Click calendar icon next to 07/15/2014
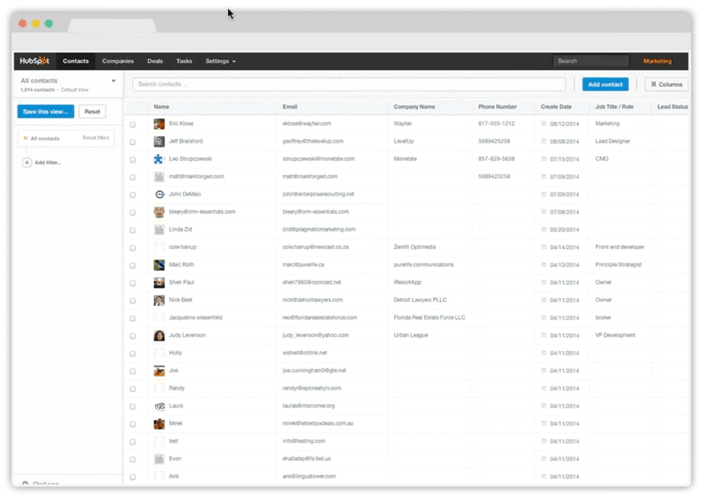704x498 pixels. coord(544,159)
